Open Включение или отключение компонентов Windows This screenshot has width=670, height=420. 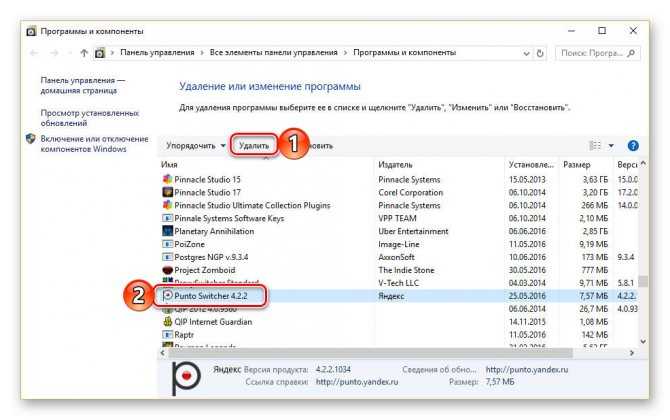point(94,144)
